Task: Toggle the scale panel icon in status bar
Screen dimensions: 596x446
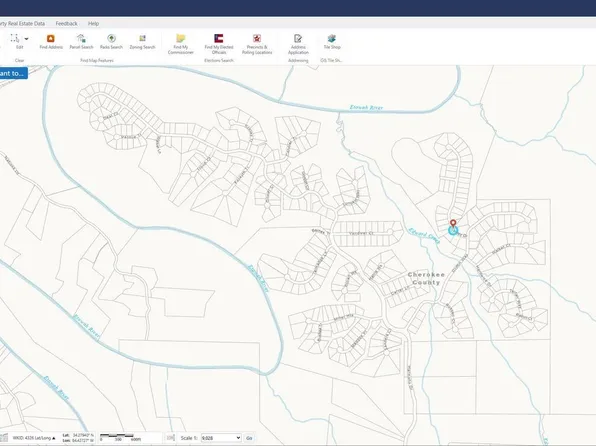Action: [170, 438]
